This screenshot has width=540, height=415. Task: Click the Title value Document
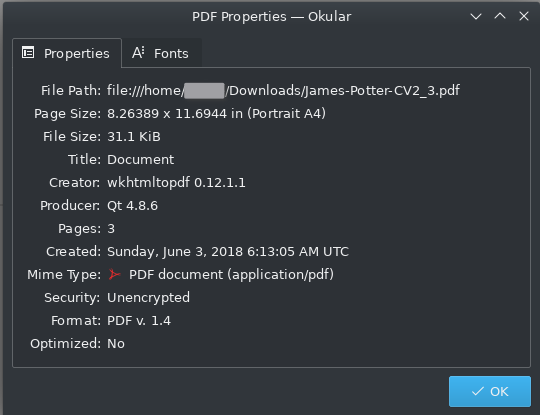(x=141, y=159)
